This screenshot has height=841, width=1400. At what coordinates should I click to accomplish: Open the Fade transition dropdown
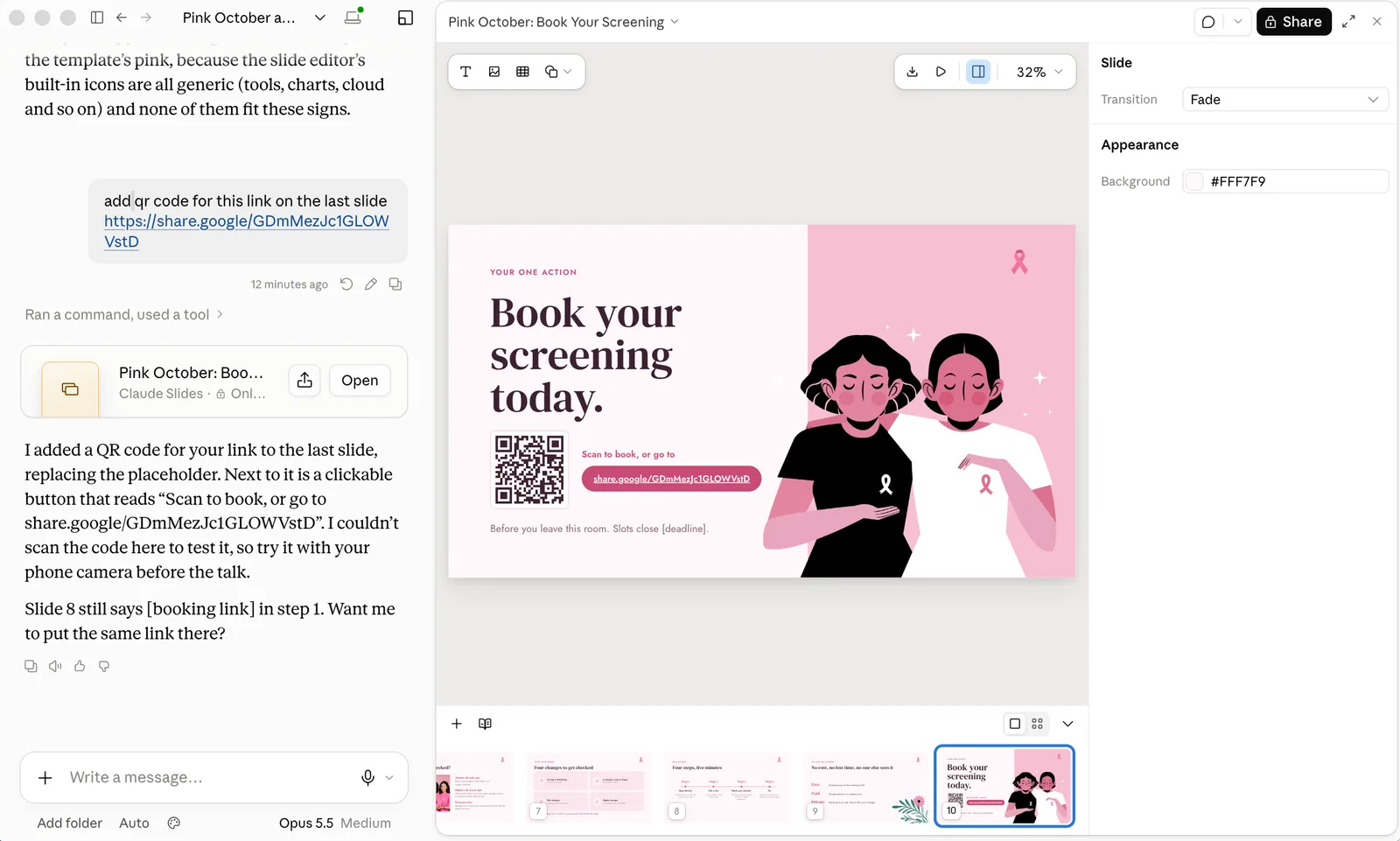(x=1284, y=100)
